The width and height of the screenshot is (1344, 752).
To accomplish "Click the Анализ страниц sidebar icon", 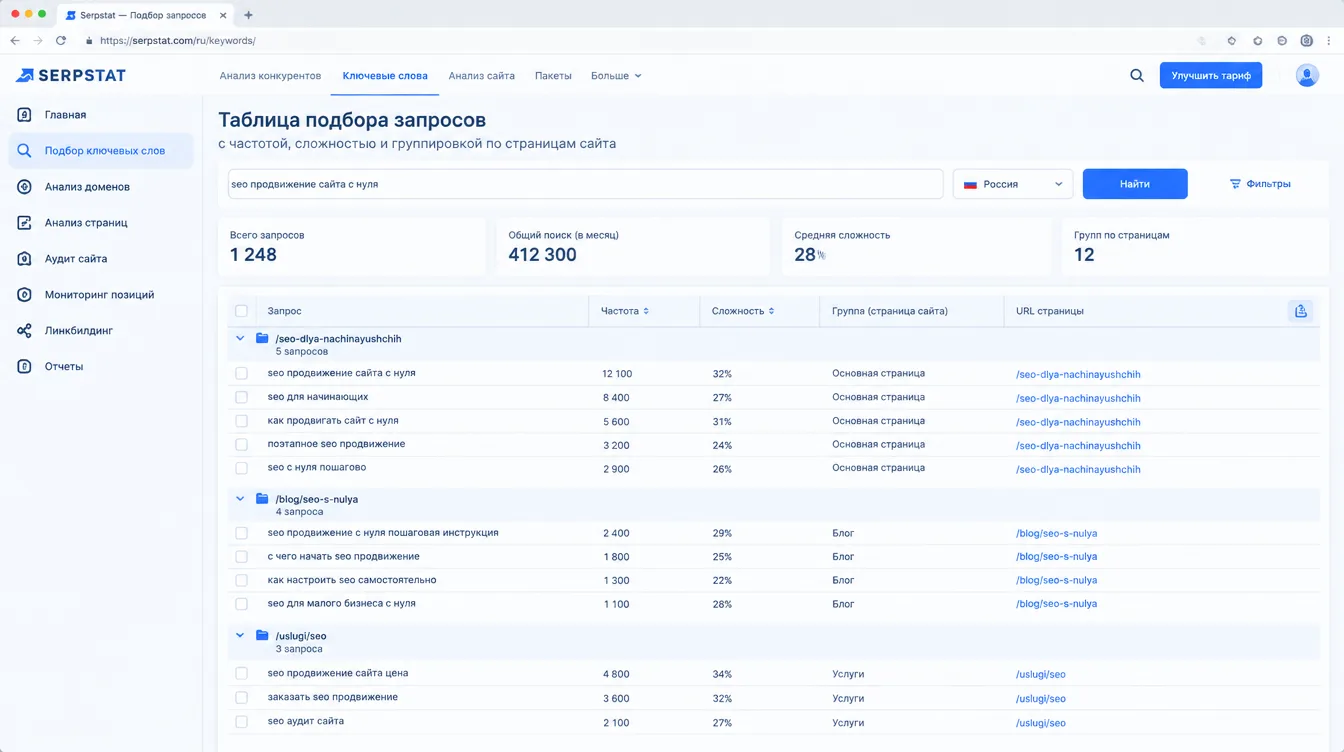I will click(x=24, y=223).
